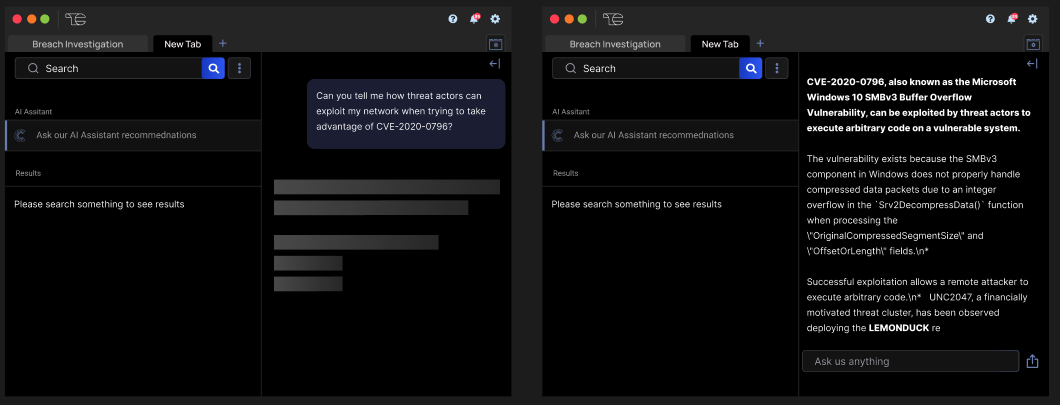Click AI Assistant swirl icon in right window
This screenshot has height=405, width=1060.
click(x=558, y=135)
